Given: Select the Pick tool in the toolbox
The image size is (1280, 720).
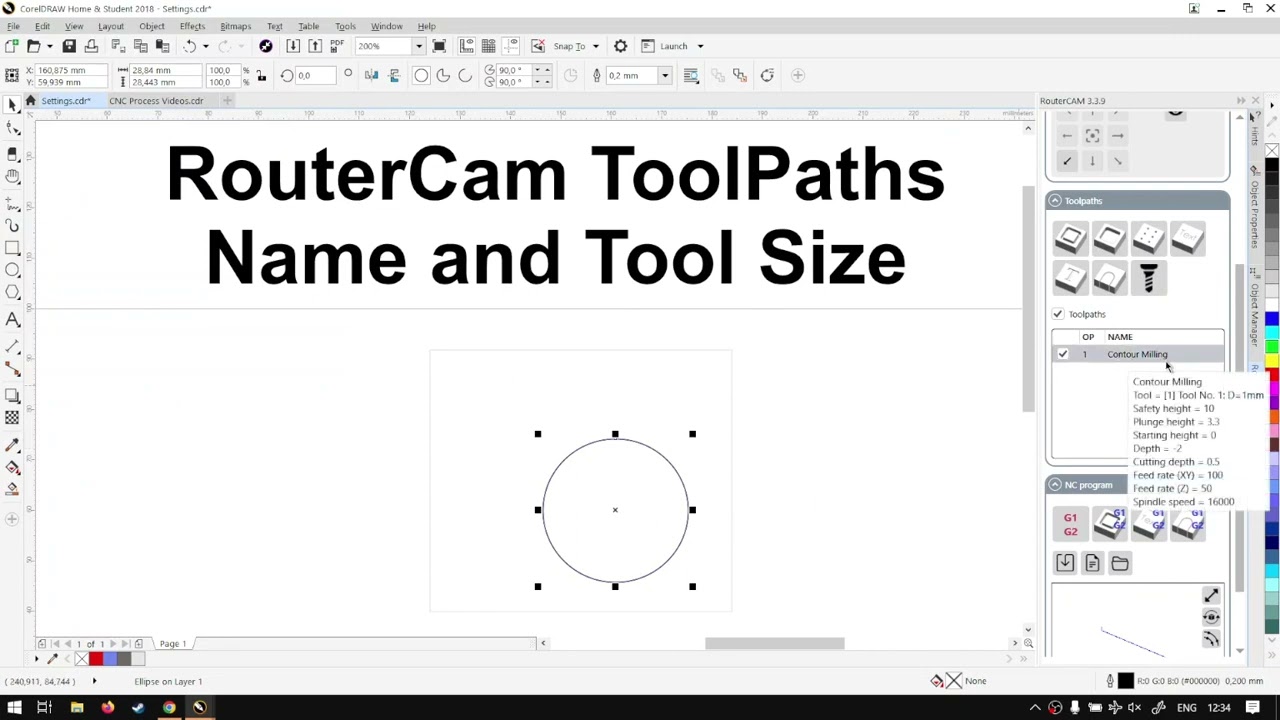Looking at the screenshot, I should [12, 105].
